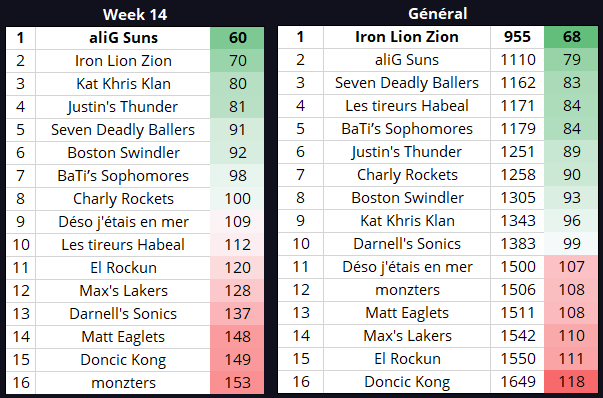Click the green 68 average cell
The image size is (603, 398).
click(x=571, y=37)
